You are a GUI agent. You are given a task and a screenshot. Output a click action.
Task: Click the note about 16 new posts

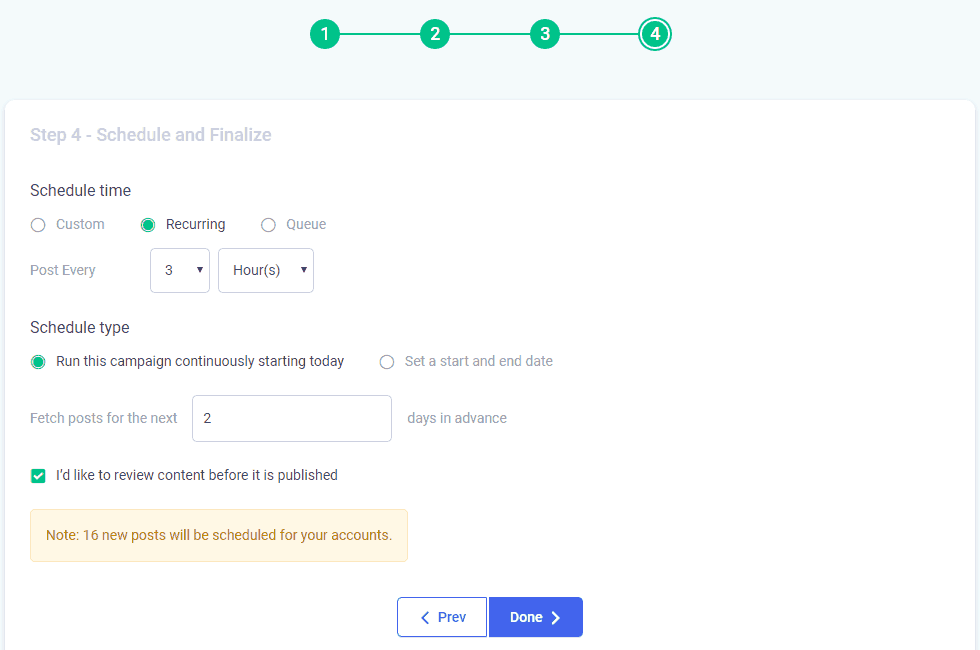219,536
